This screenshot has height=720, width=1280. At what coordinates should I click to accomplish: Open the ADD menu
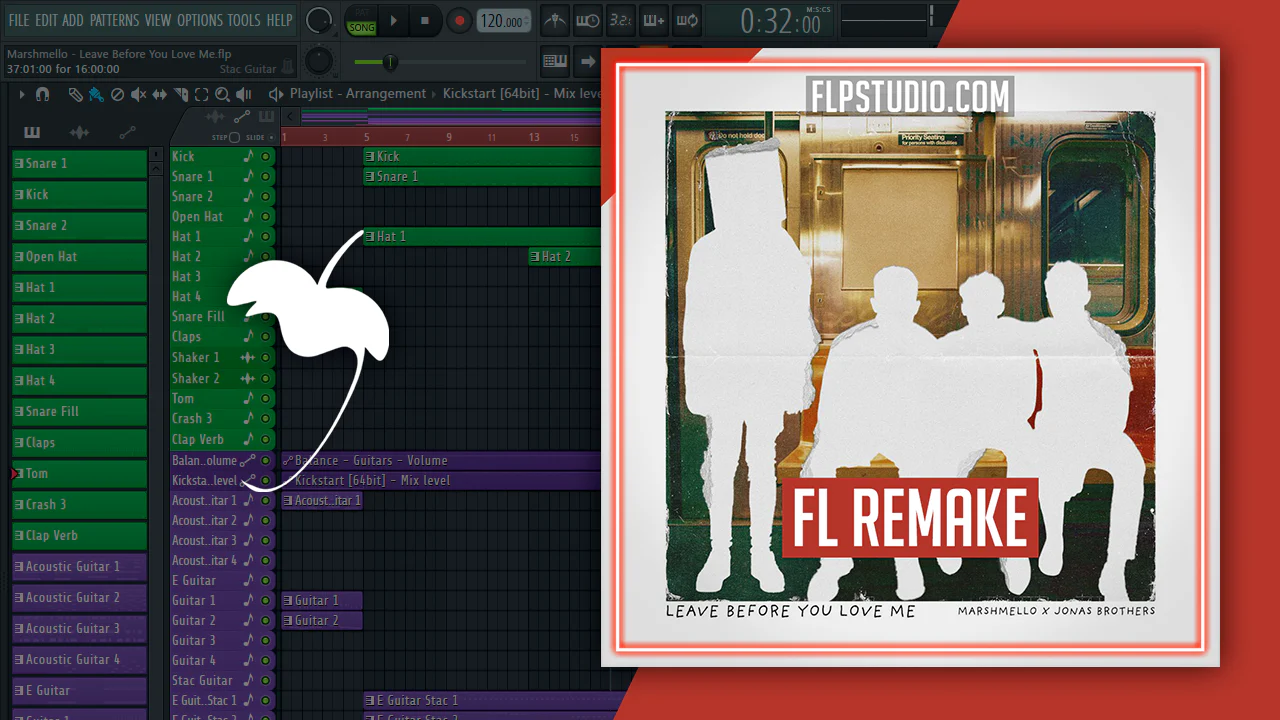(73, 20)
